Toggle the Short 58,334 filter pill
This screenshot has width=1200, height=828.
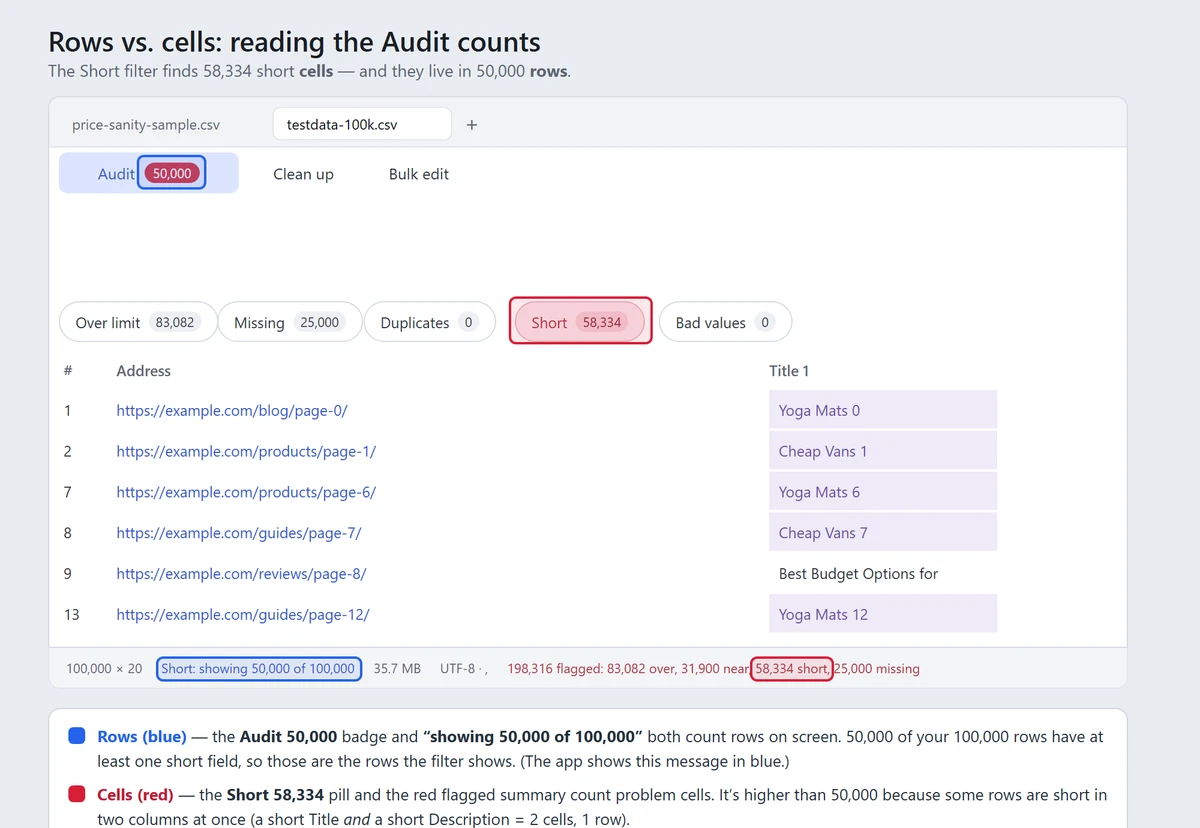pyautogui.click(x=580, y=322)
